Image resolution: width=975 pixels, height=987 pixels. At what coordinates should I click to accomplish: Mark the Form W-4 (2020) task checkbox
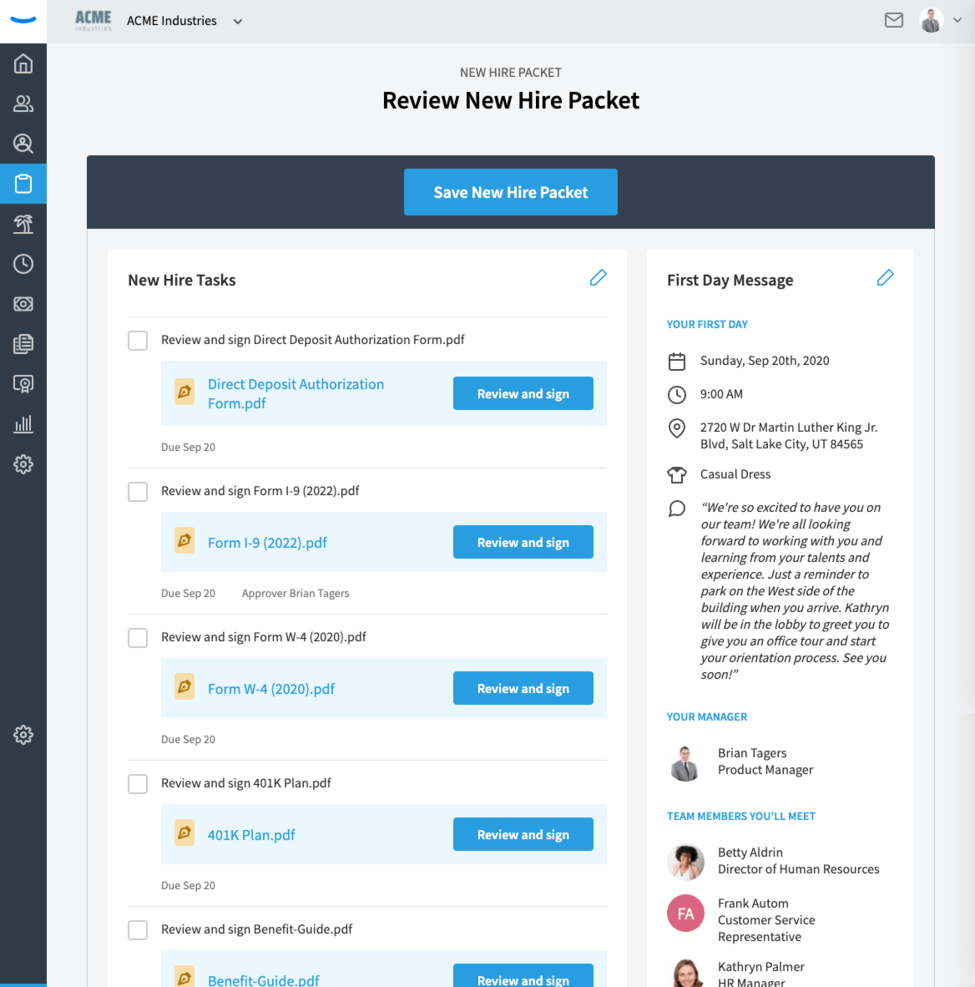click(x=138, y=637)
